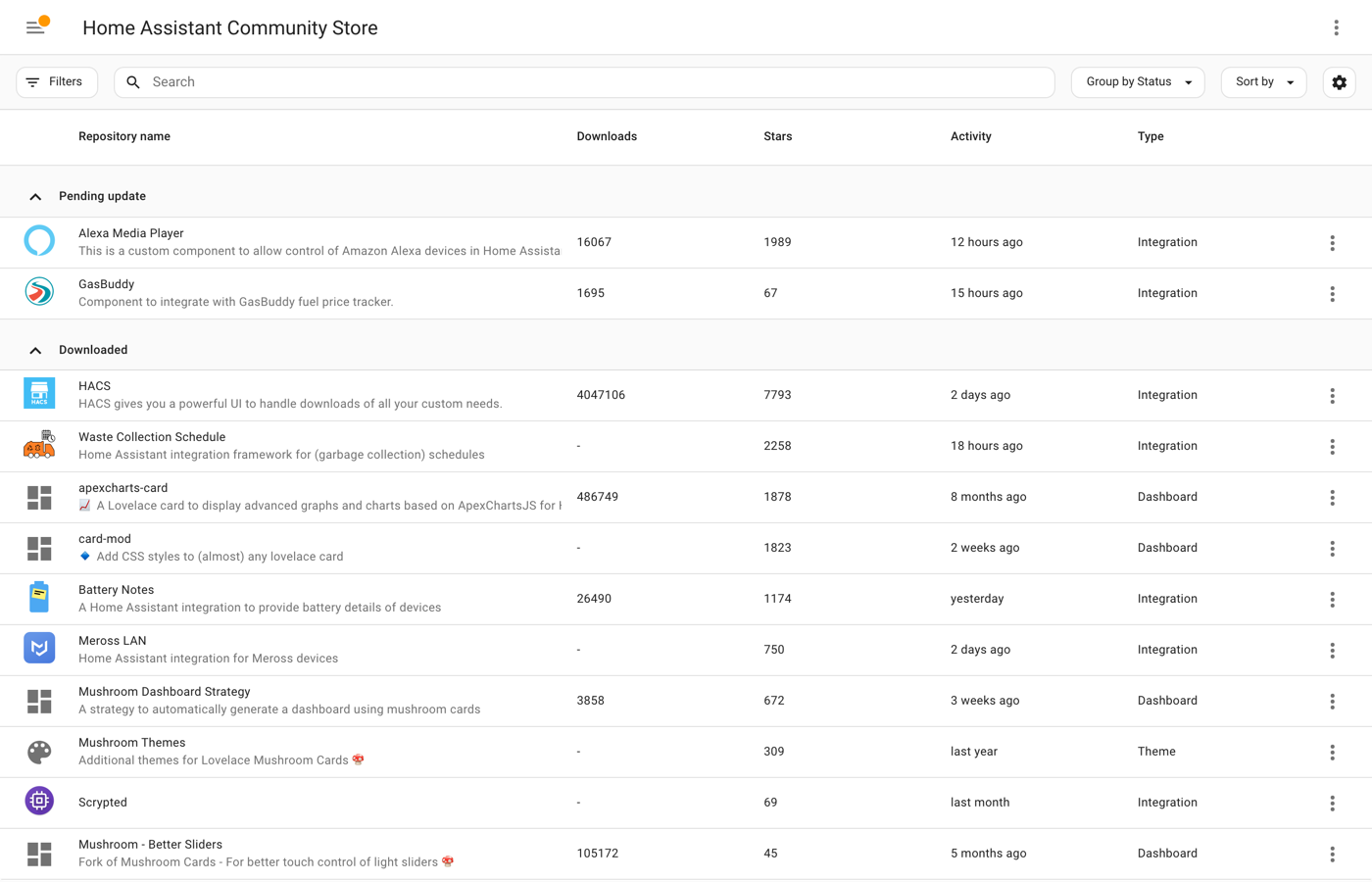Click the Battery Notes battery icon
The width and height of the screenshot is (1372, 882).
(39, 598)
